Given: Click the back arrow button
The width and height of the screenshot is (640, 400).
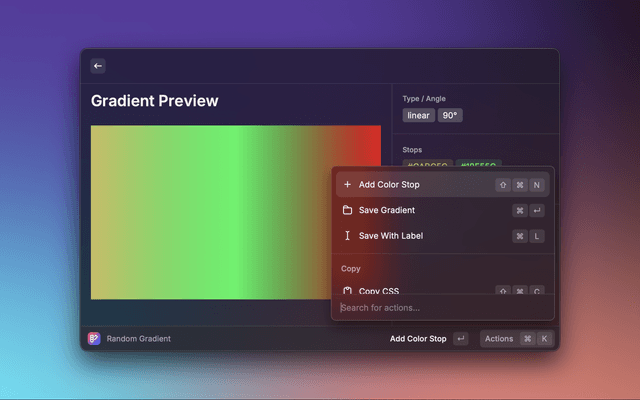Looking at the screenshot, I should click(x=98, y=66).
